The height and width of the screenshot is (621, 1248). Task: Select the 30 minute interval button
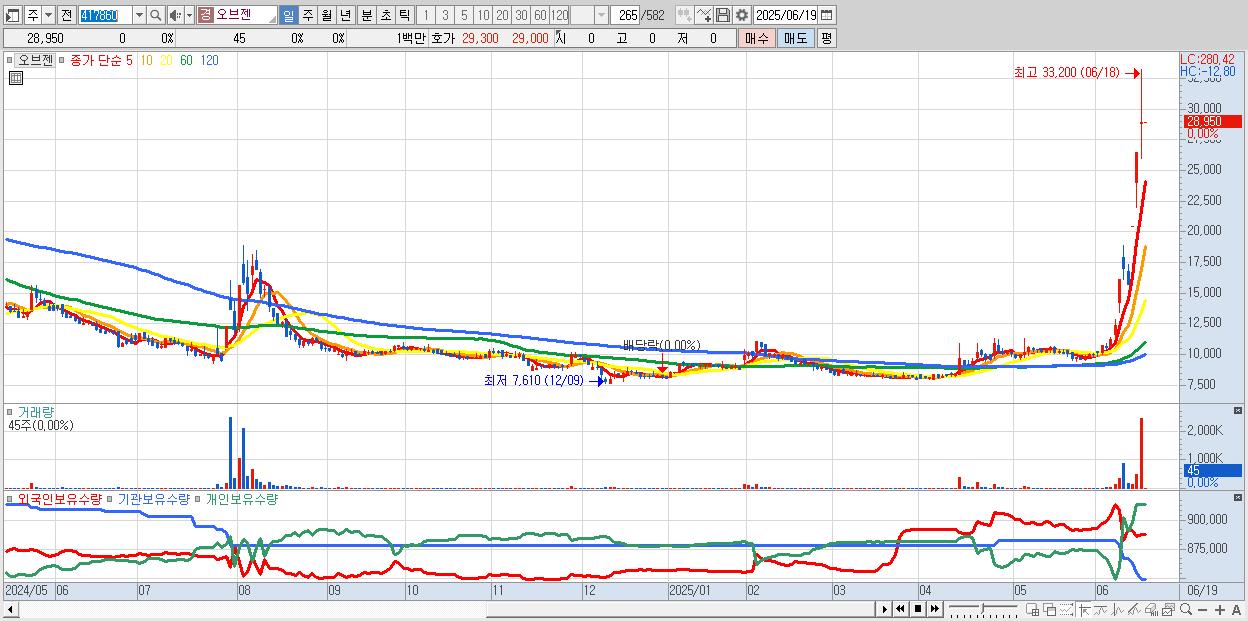[521, 15]
